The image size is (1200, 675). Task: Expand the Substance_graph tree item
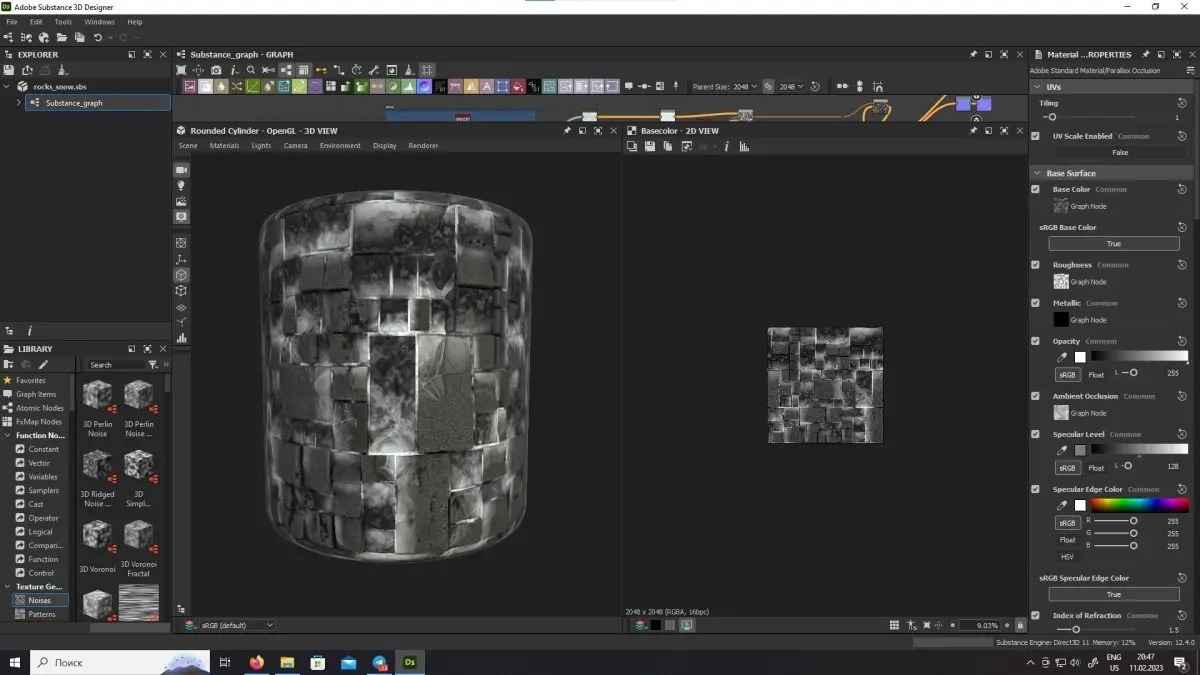18,103
